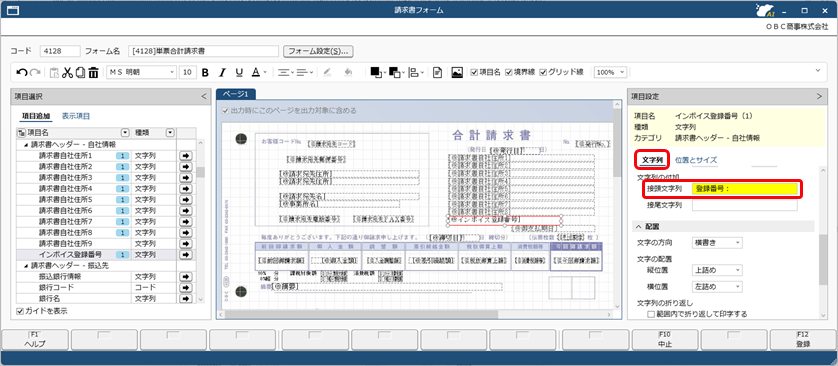This screenshot has width=838, height=366.
Task: Toggle underline formatting
Action: [239, 72]
